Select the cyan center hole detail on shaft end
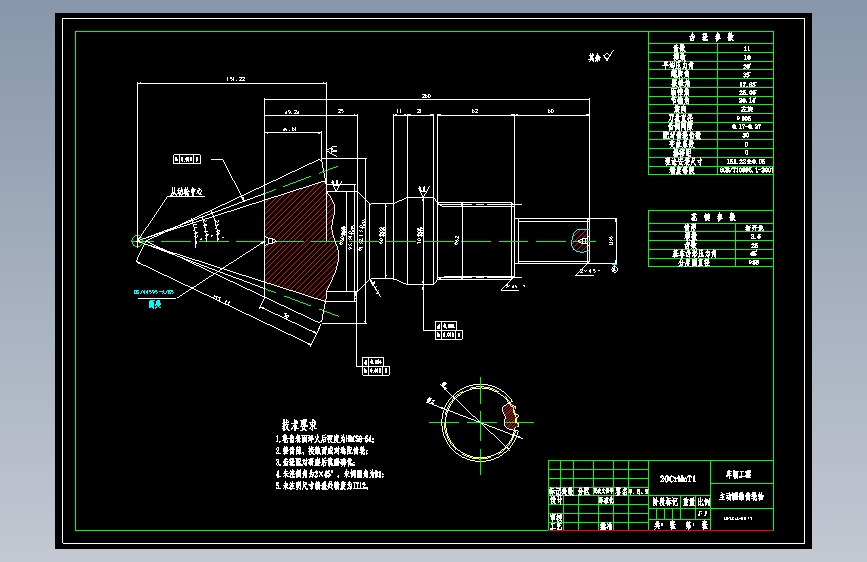 point(580,241)
